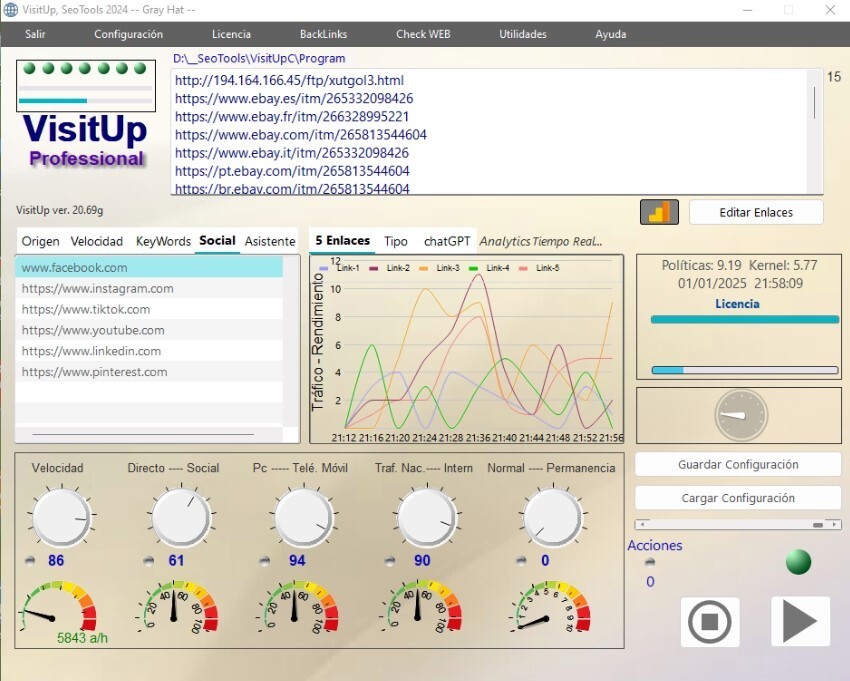Screen dimensions: 850x681
Task: Click the gauge under Pc Móvil value 94
Action: coord(298,607)
